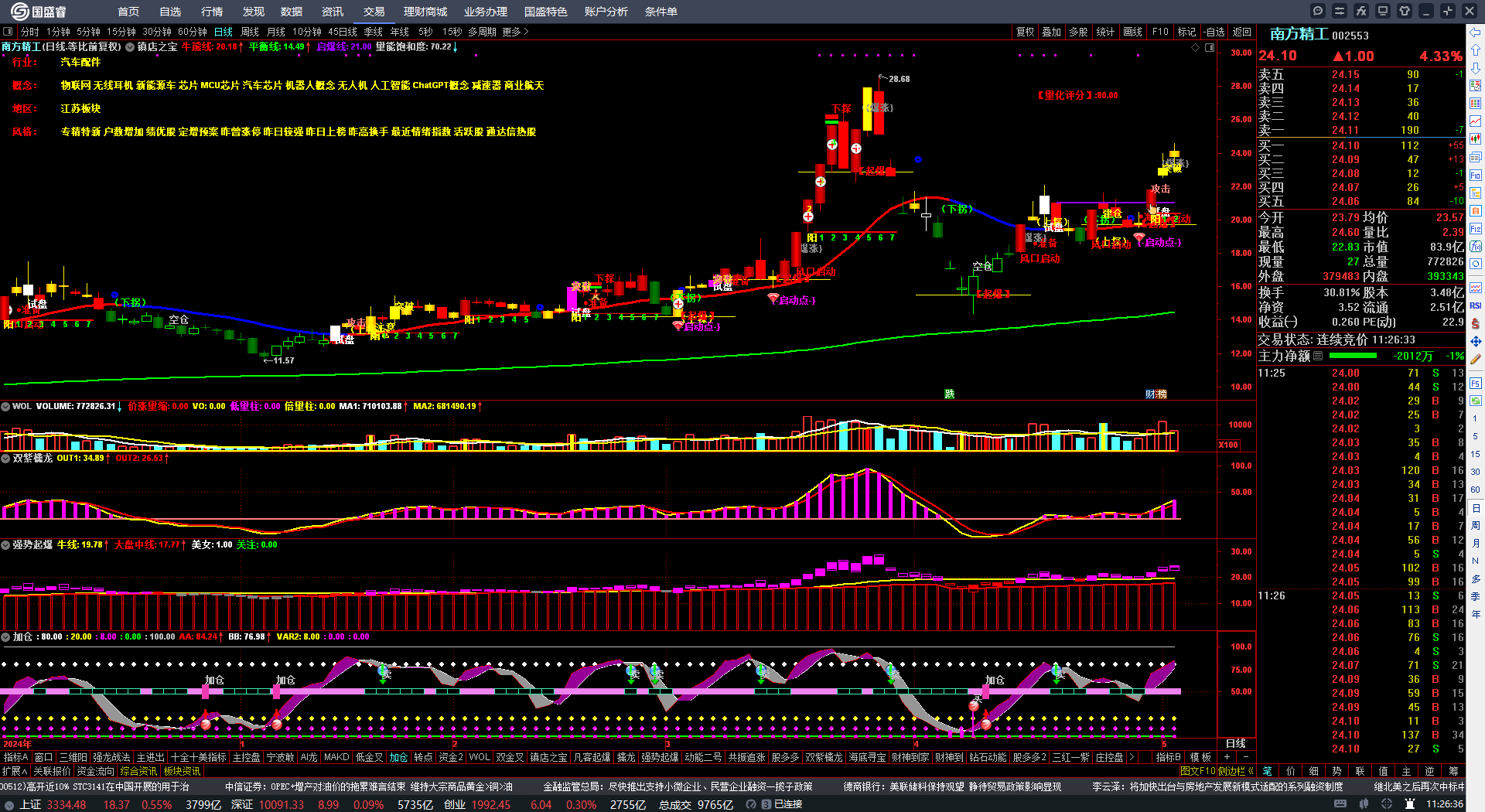1485x812 pixels.
Task: Select the MAKD indicator tab
Action: click(x=336, y=757)
